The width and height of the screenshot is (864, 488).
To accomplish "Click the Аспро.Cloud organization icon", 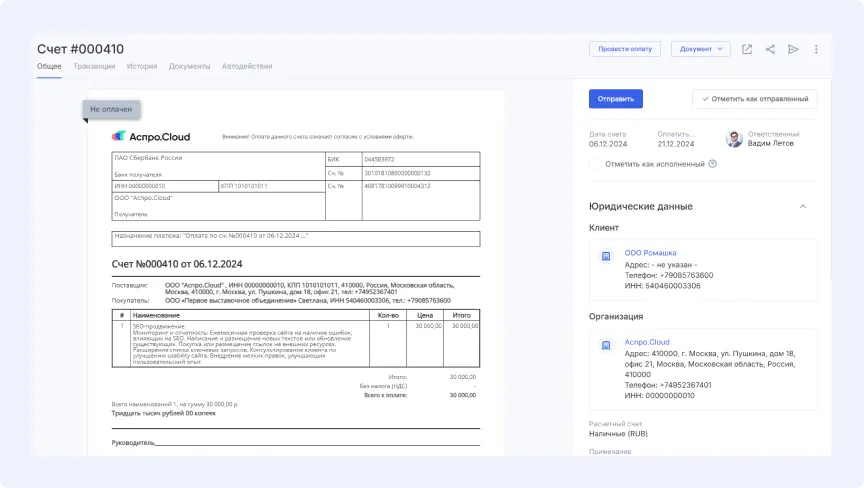I will [606, 345].
